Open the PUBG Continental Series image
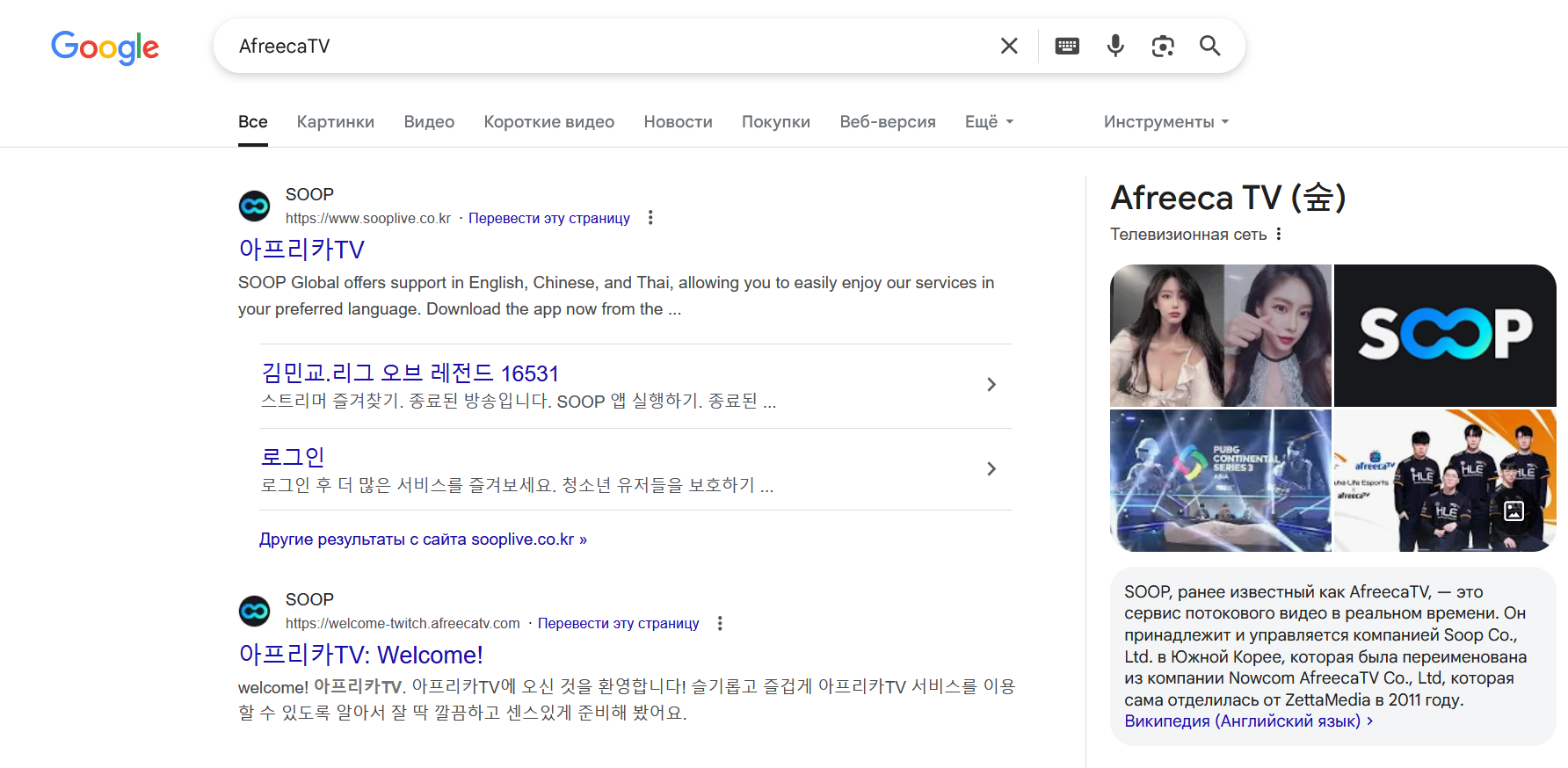This screenshot has height=768, width=1568. (x=1221, y=481)
